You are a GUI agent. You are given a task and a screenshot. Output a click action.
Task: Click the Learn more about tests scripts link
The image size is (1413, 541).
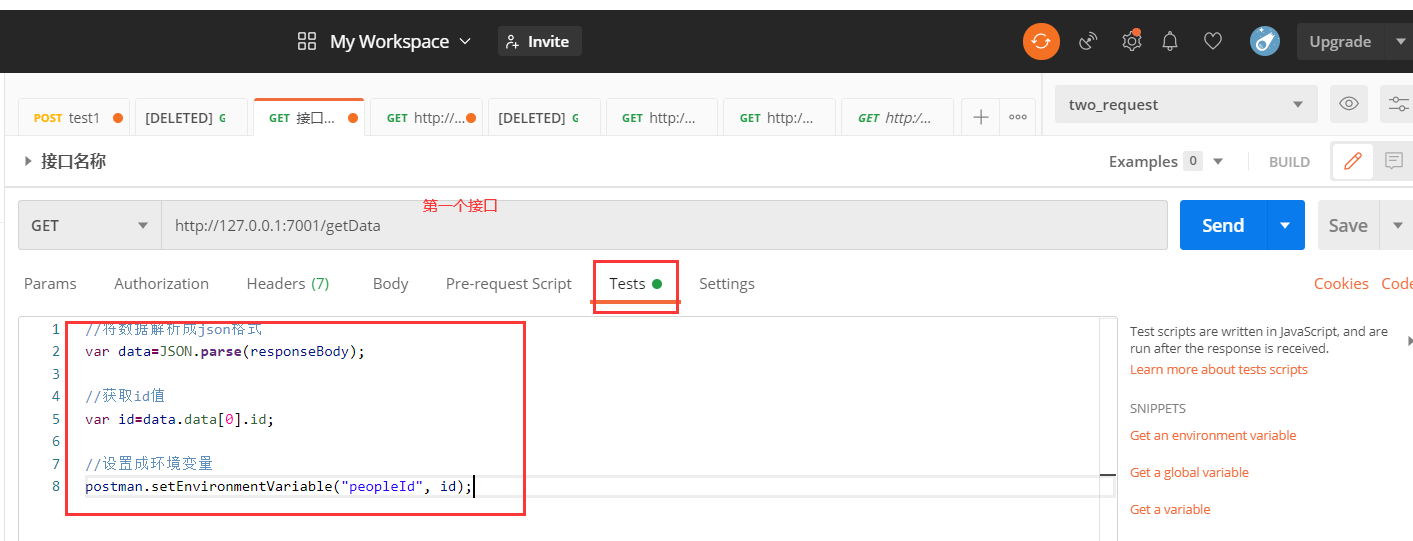pyautogui.click(x=1218, y=370)
